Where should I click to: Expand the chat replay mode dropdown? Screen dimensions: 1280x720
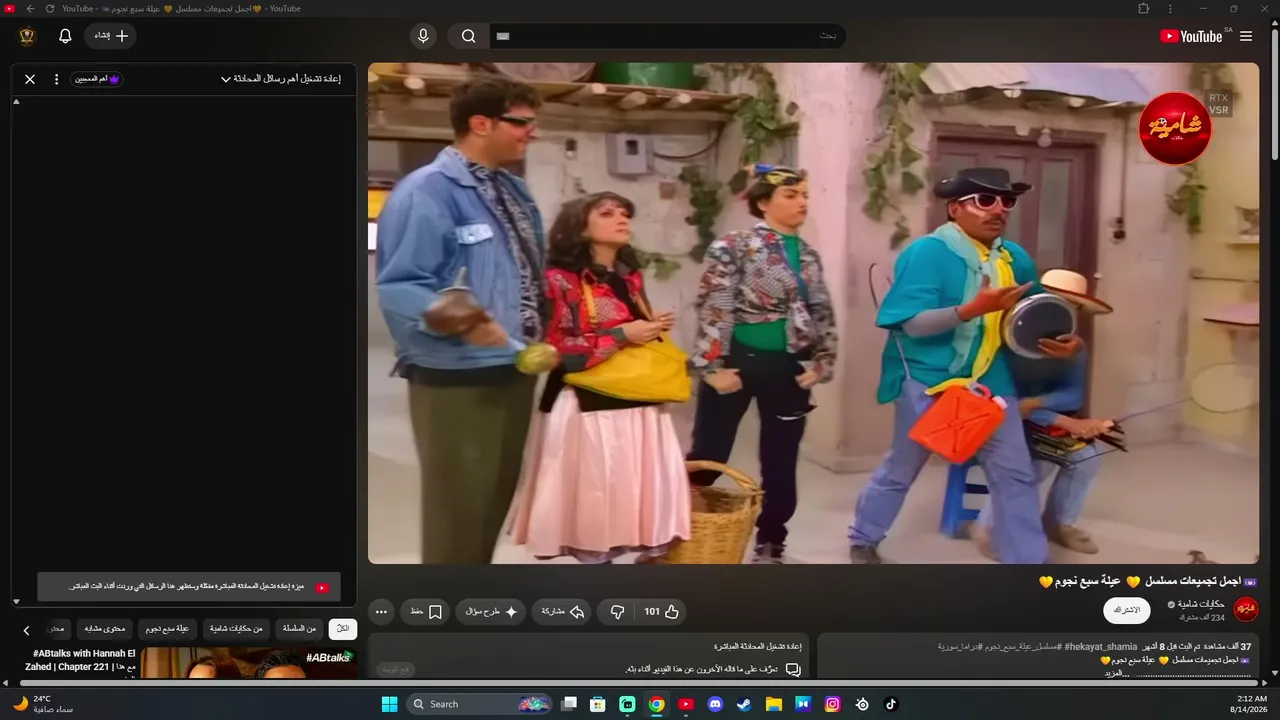coord(281,79)
